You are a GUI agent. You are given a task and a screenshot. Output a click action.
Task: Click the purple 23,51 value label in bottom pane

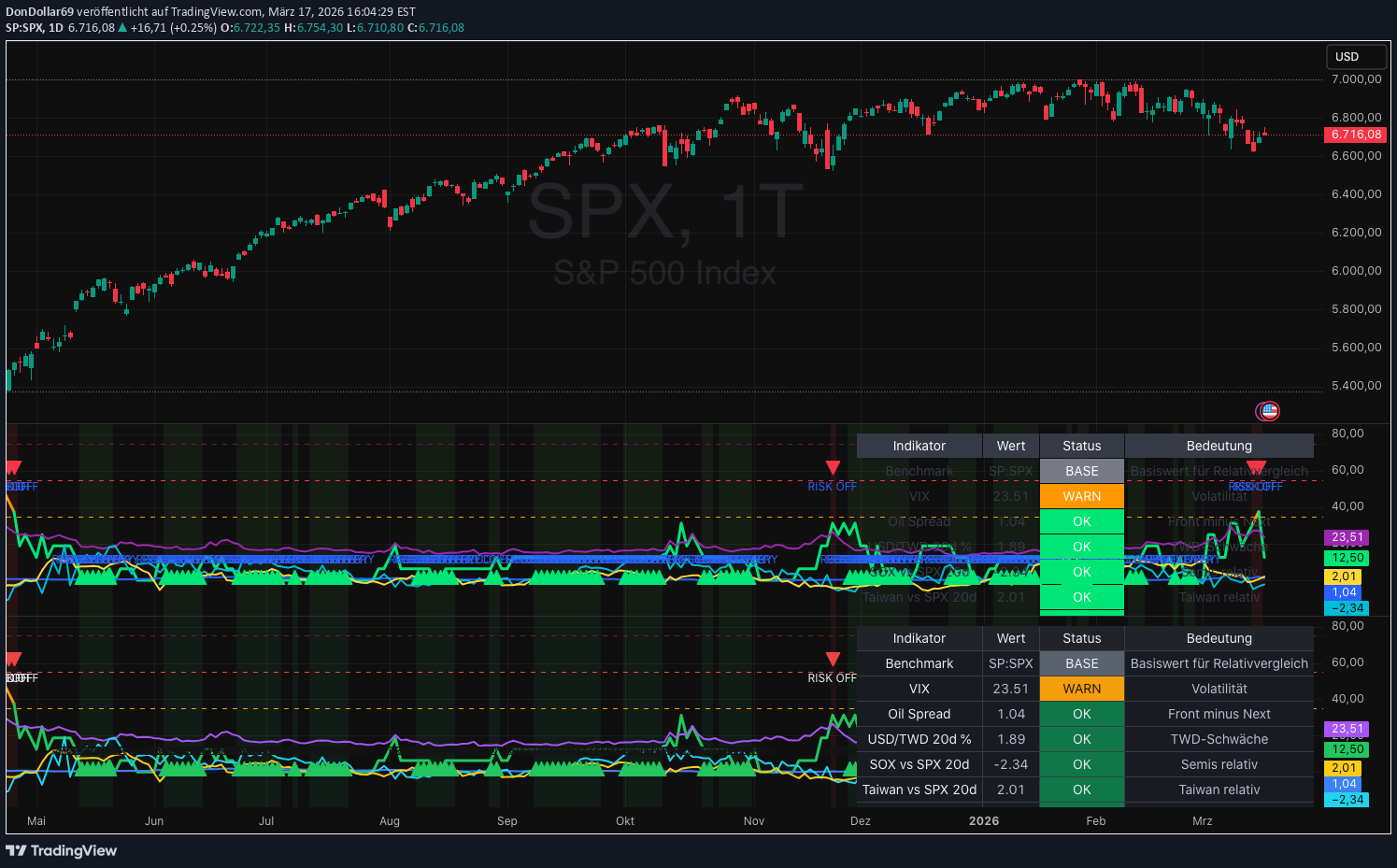(x=1347, y=729)
